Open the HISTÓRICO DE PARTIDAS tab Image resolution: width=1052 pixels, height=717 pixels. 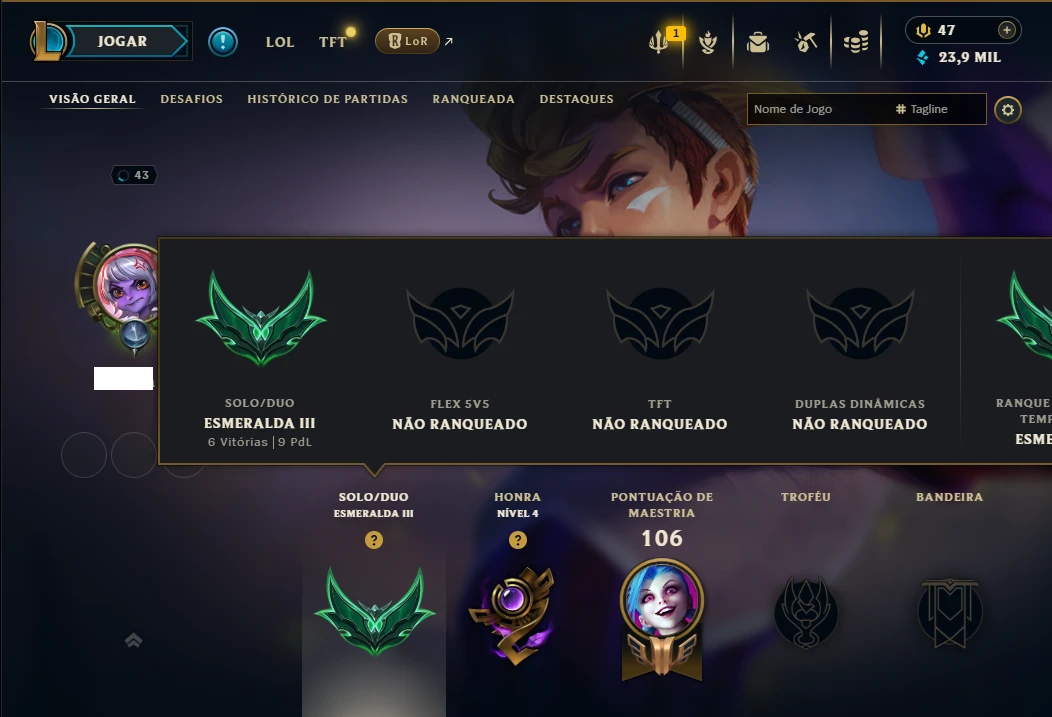click(x=327, y=99)
